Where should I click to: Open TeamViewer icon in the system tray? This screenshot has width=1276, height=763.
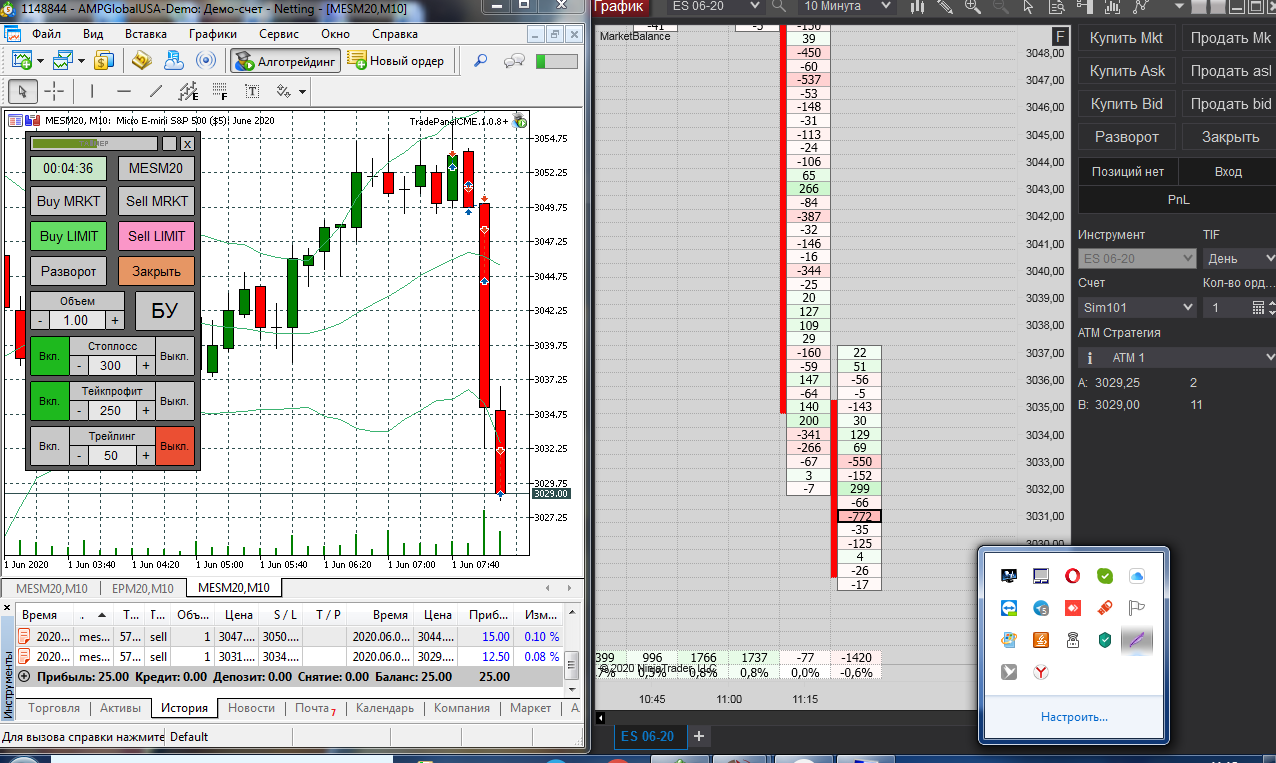pyautogui.click(x=1009, y=608)
